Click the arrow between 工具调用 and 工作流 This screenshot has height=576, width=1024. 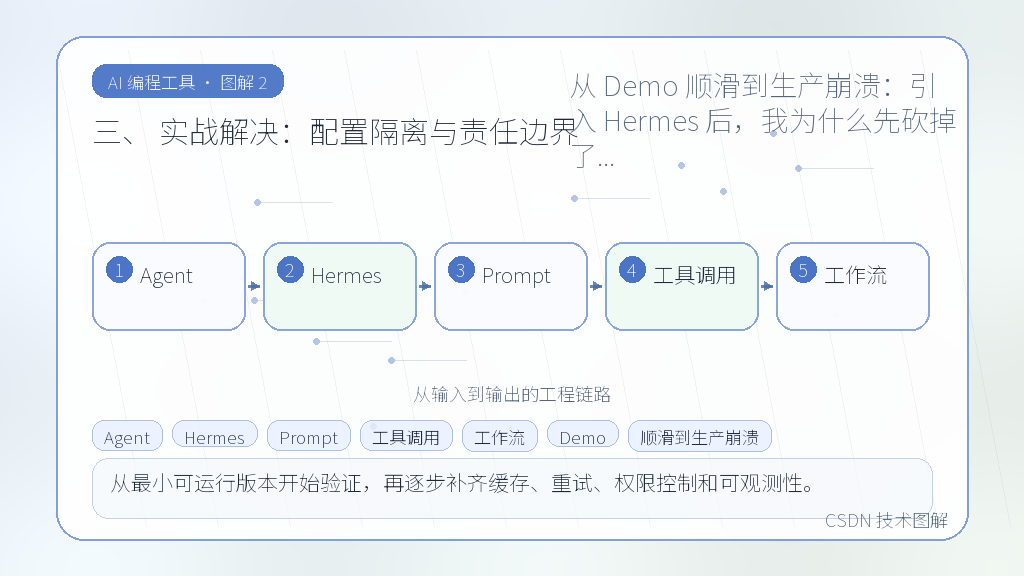767,286
